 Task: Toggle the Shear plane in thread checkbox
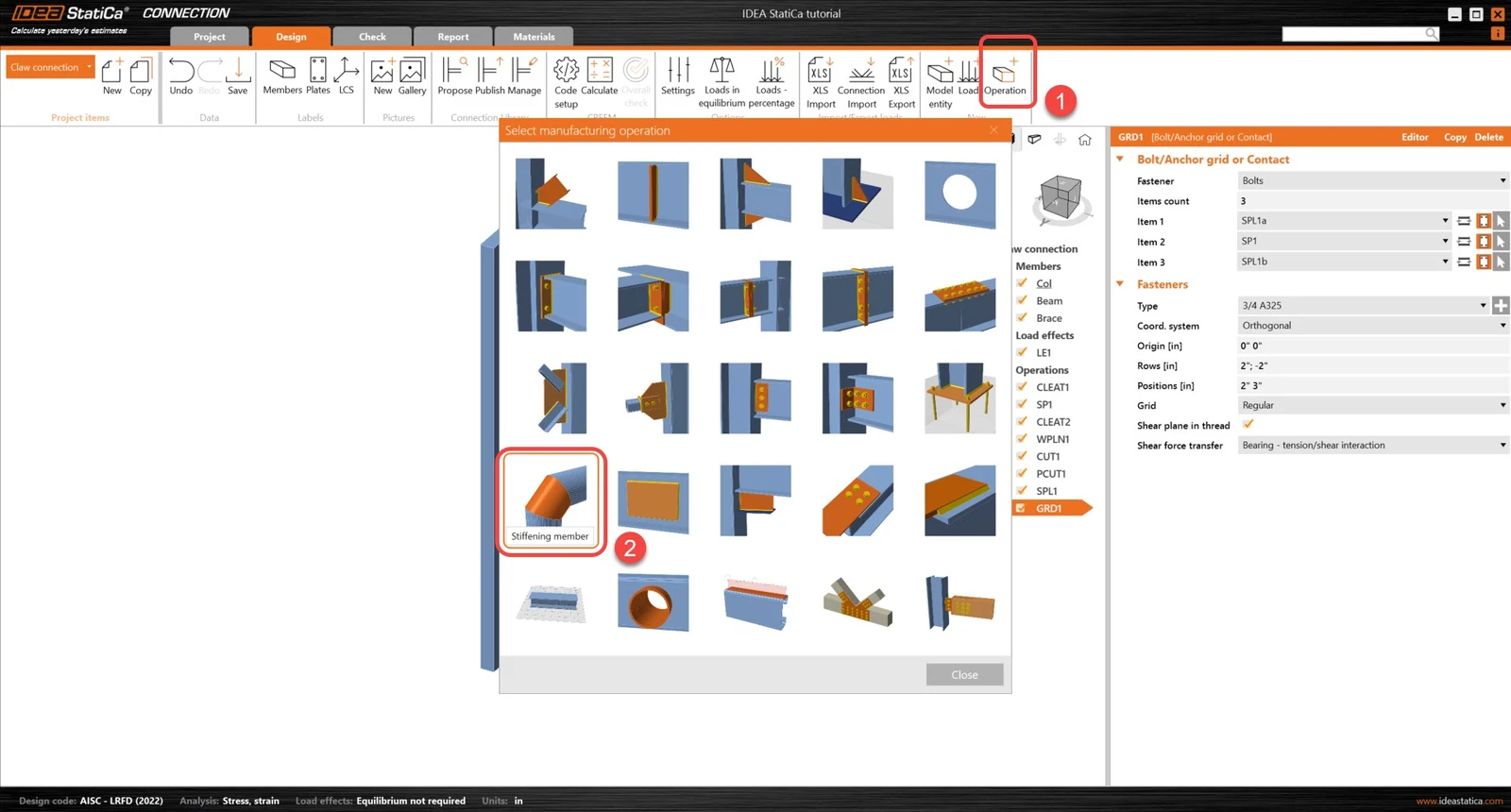(1248, 425)
